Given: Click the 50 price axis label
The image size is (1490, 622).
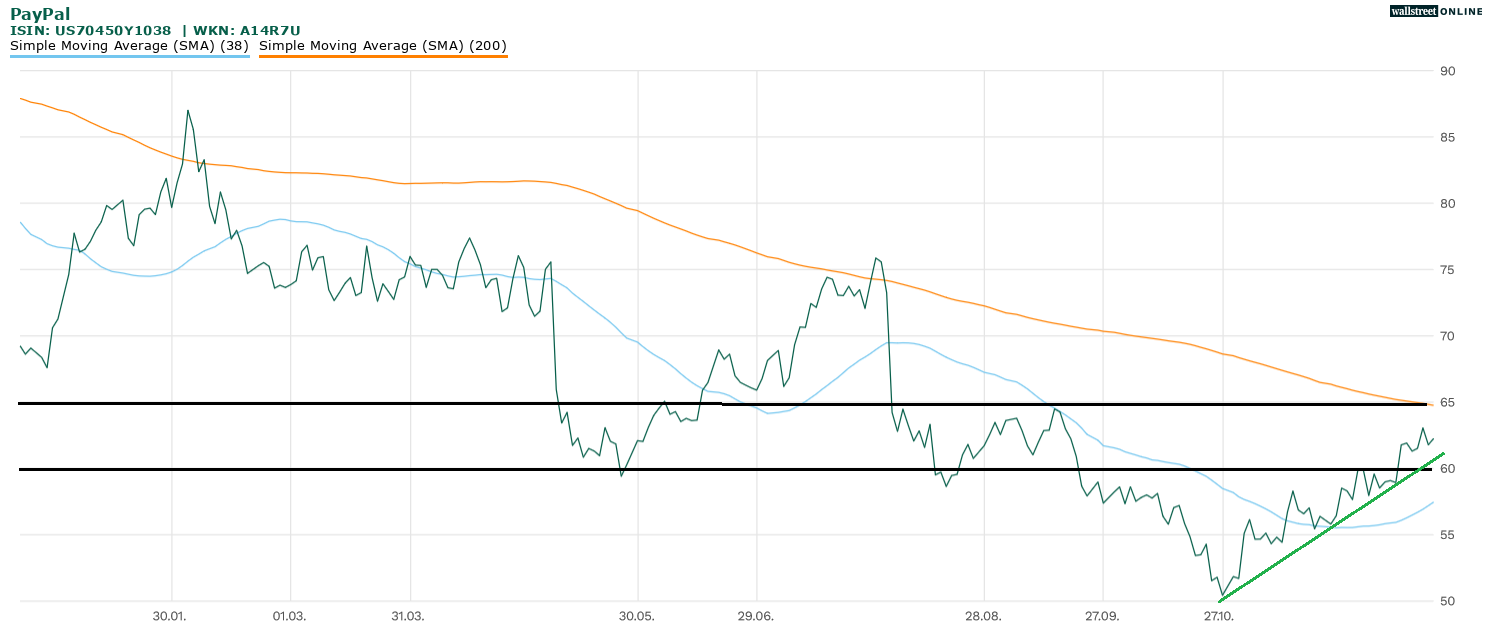Looking at the screenshot, I should 1447,601.
